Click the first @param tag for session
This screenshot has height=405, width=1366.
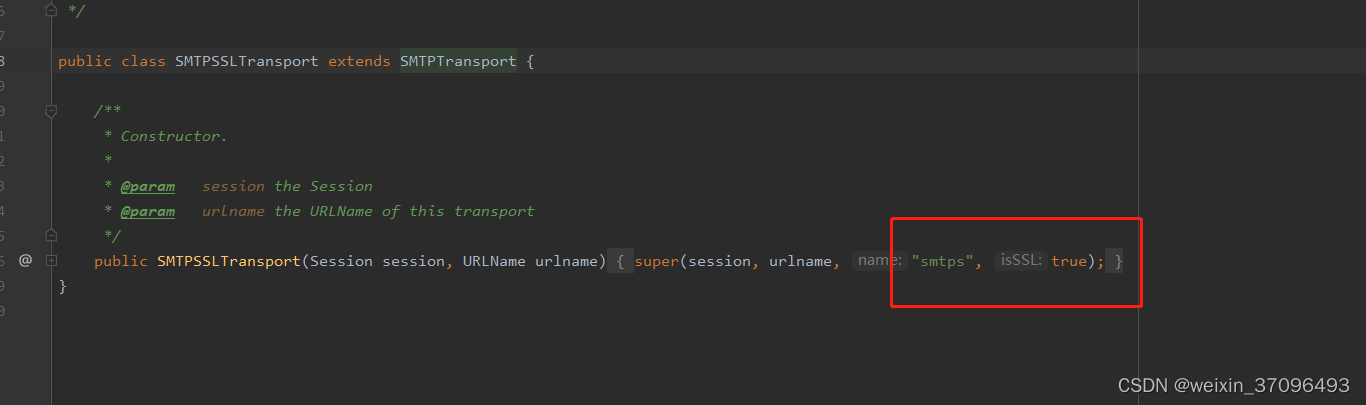[147, 186]
